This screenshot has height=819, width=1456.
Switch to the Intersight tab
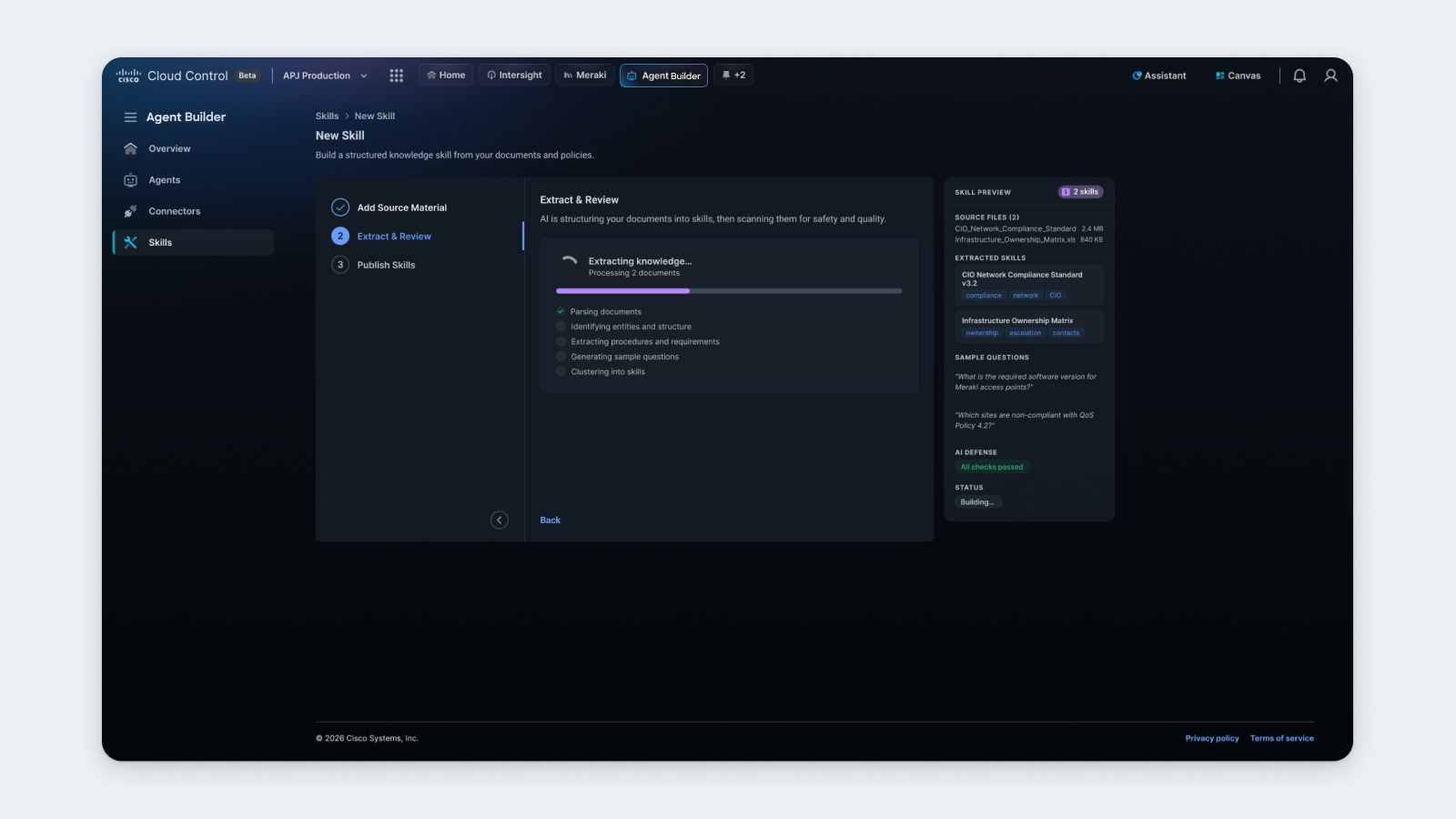tap(514, 76)
